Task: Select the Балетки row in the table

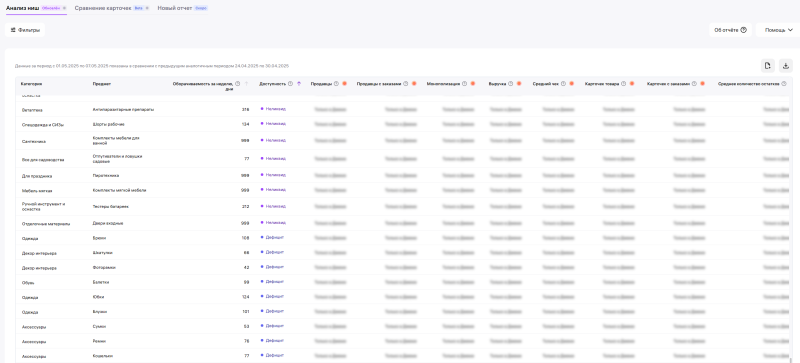Action: tap(403, 282)
